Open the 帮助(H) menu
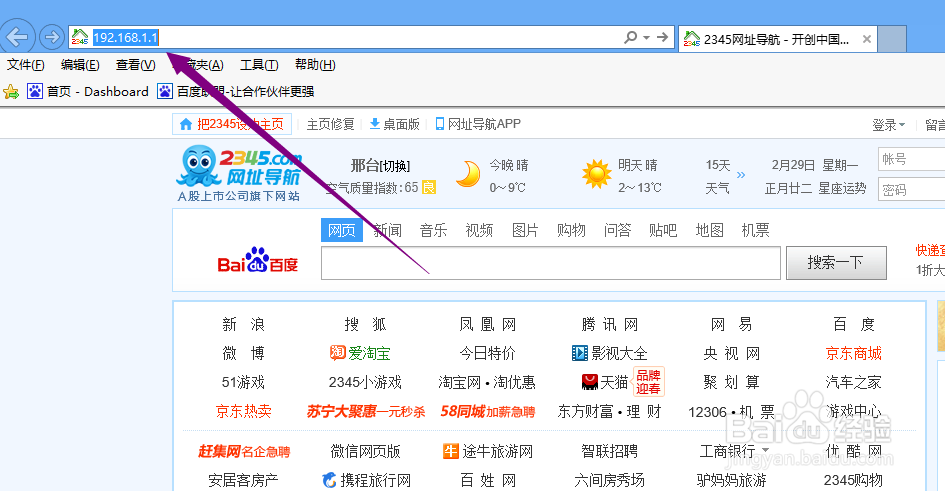Viewport: 945px width, 491px height. click(315, 64)
